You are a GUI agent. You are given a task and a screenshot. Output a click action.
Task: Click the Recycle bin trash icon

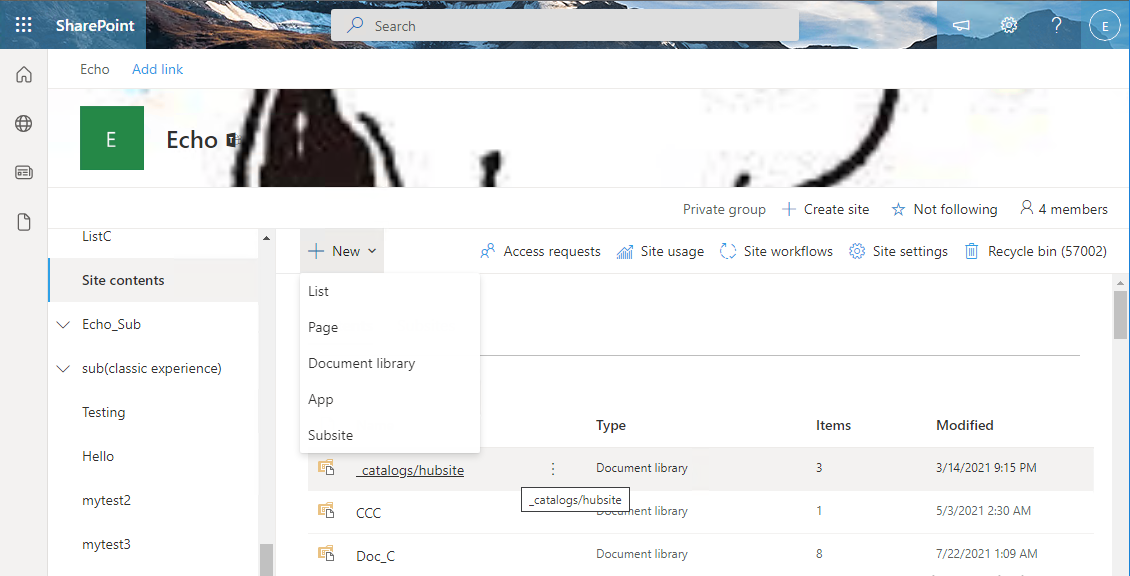click(971, 252)
